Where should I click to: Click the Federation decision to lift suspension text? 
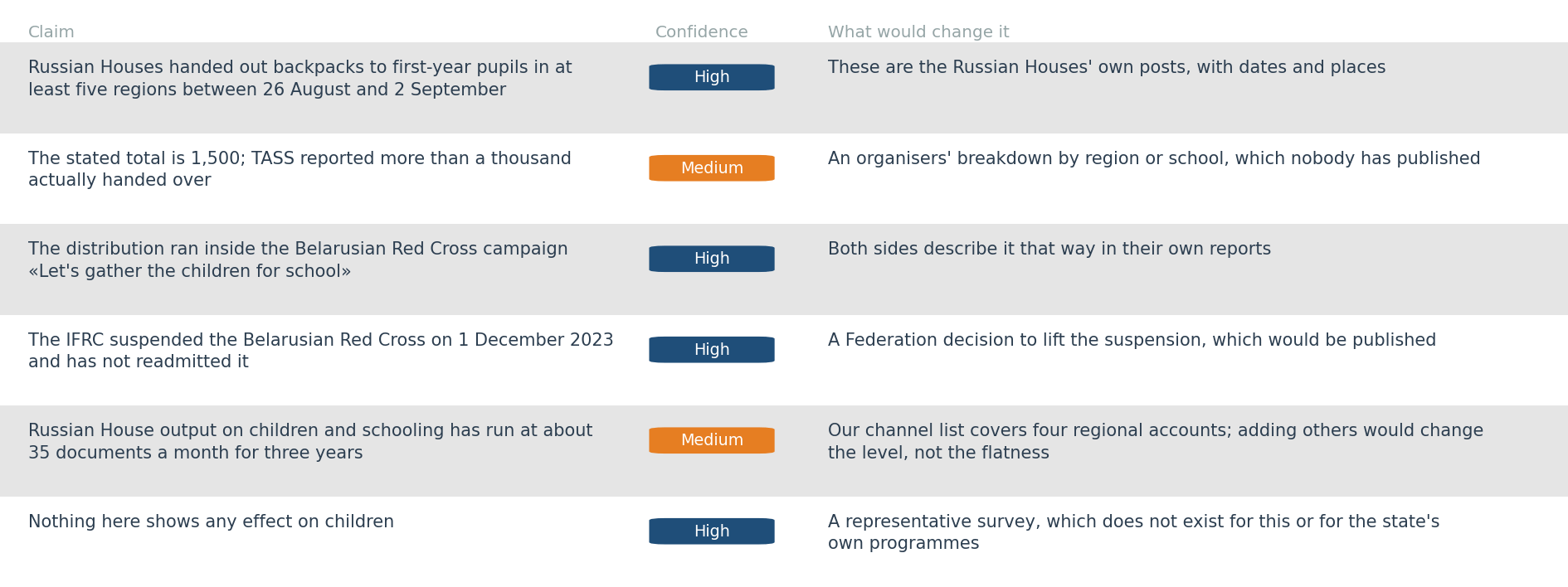[1132, 340]
